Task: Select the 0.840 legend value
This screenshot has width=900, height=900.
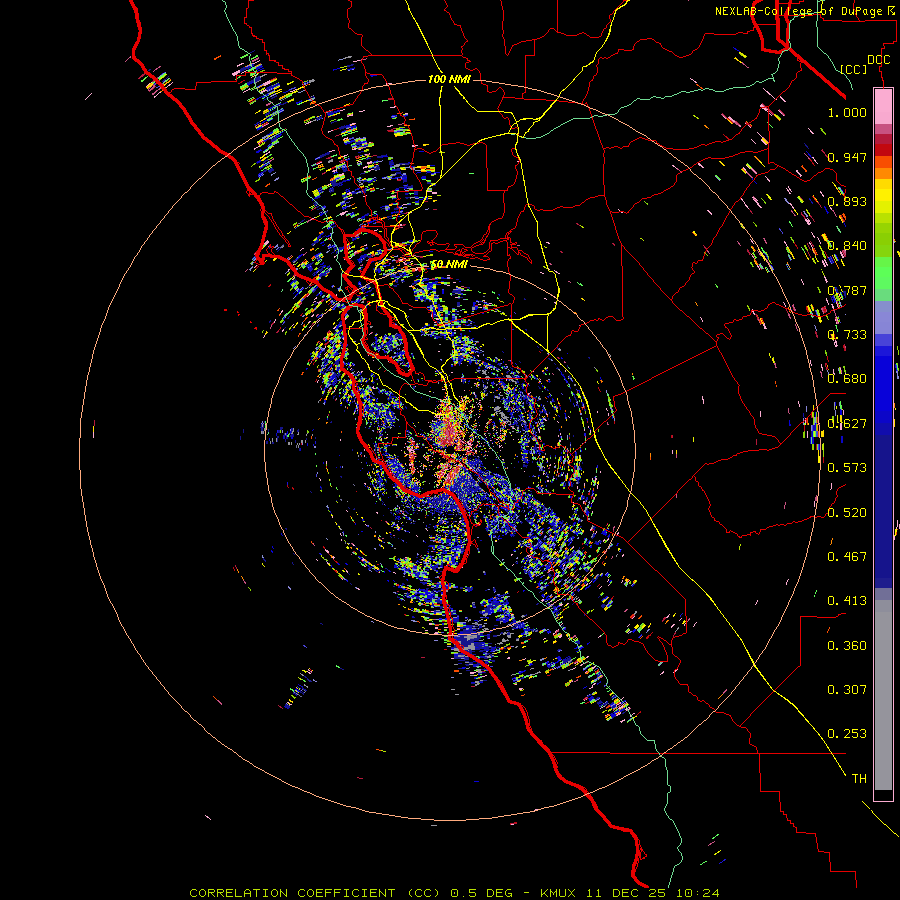Action: [847, 246]
